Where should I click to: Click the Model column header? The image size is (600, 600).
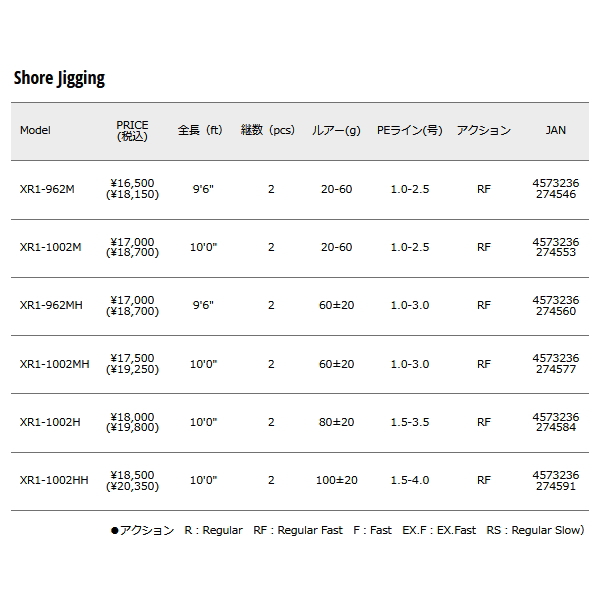pyautogui.click(x=35, y=131)
